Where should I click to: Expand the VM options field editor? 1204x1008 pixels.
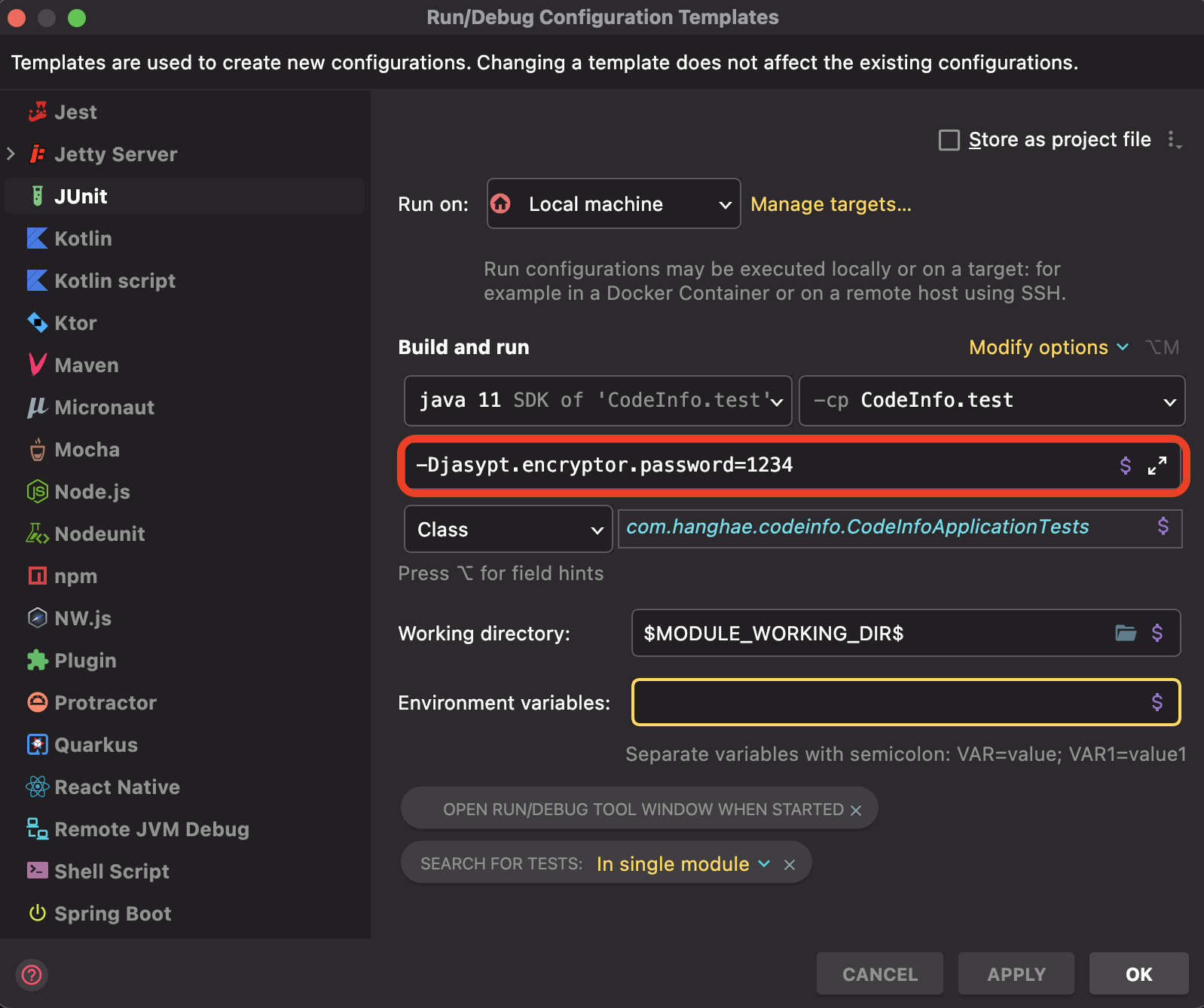point(1157,466)
